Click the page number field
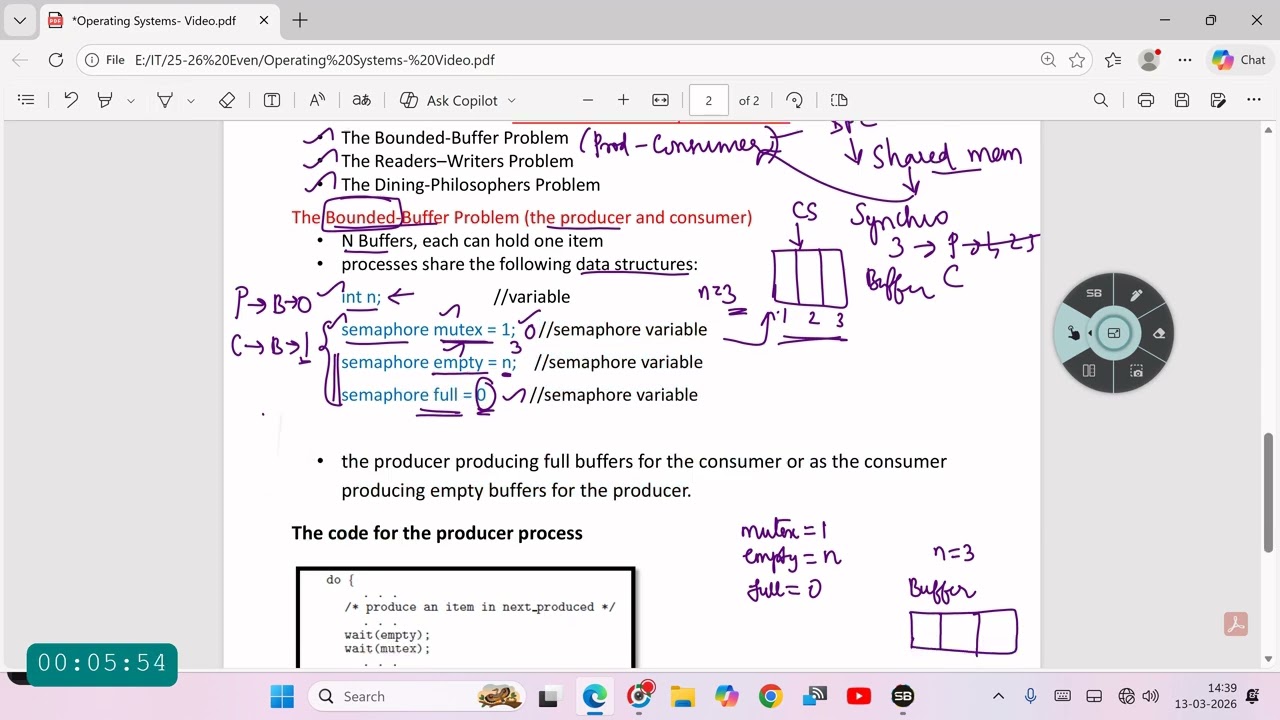The image size is (1280, 720). tap(709, 100)
